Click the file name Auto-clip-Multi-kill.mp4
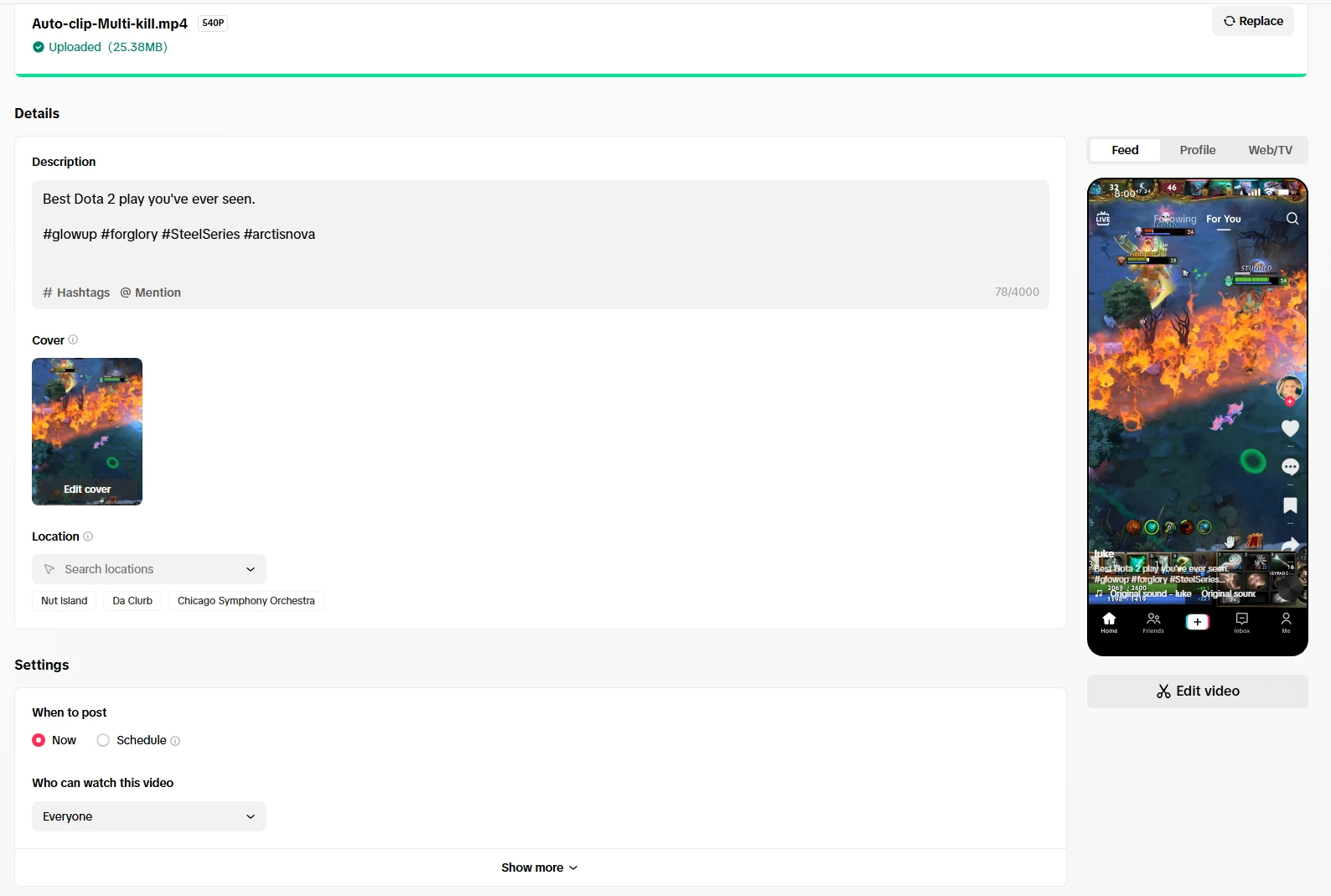 coord(110,23)
